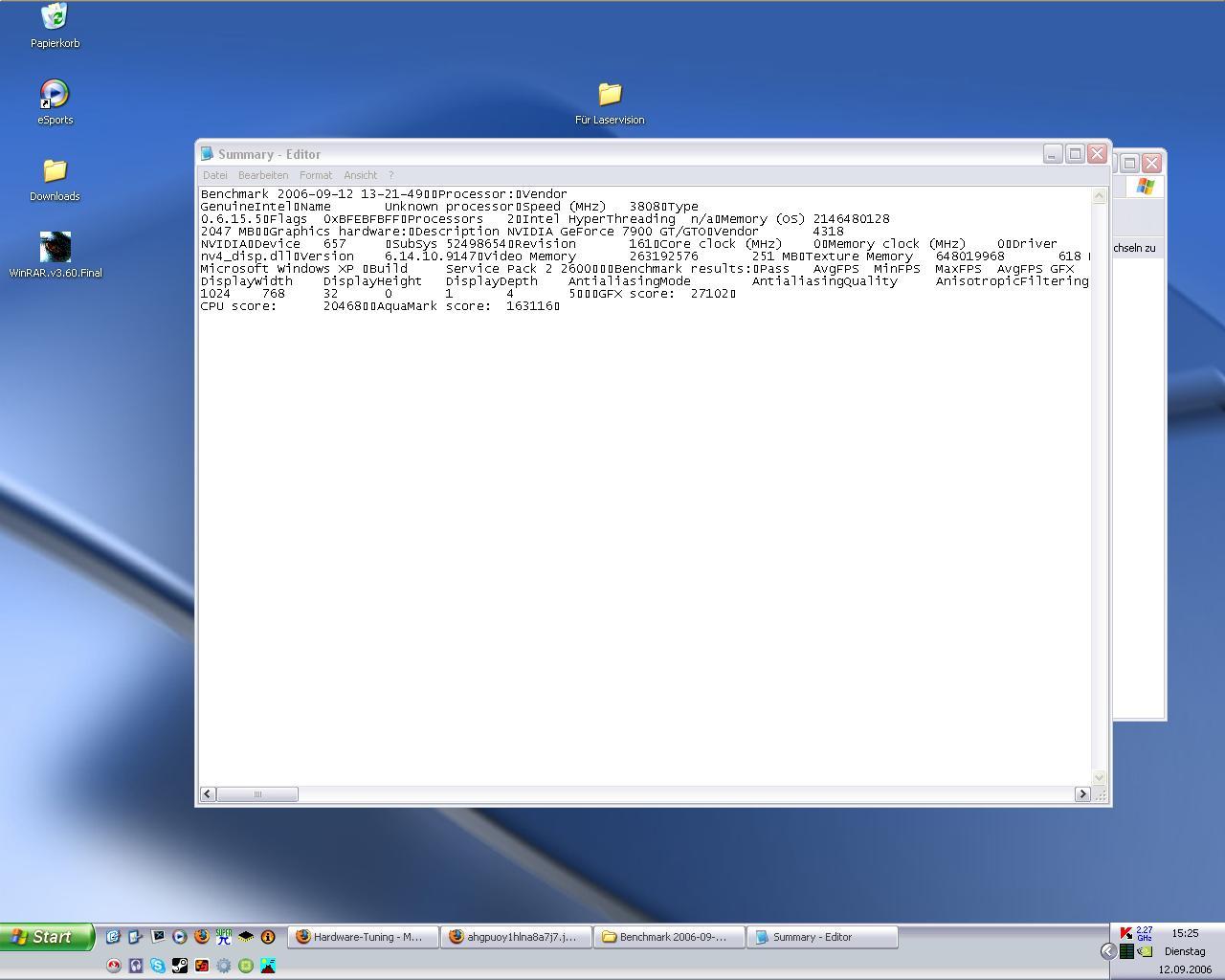Click Summary - Editor taskbar button
The width and height of the screenshot is (1225, 980).
coord(822,937)
